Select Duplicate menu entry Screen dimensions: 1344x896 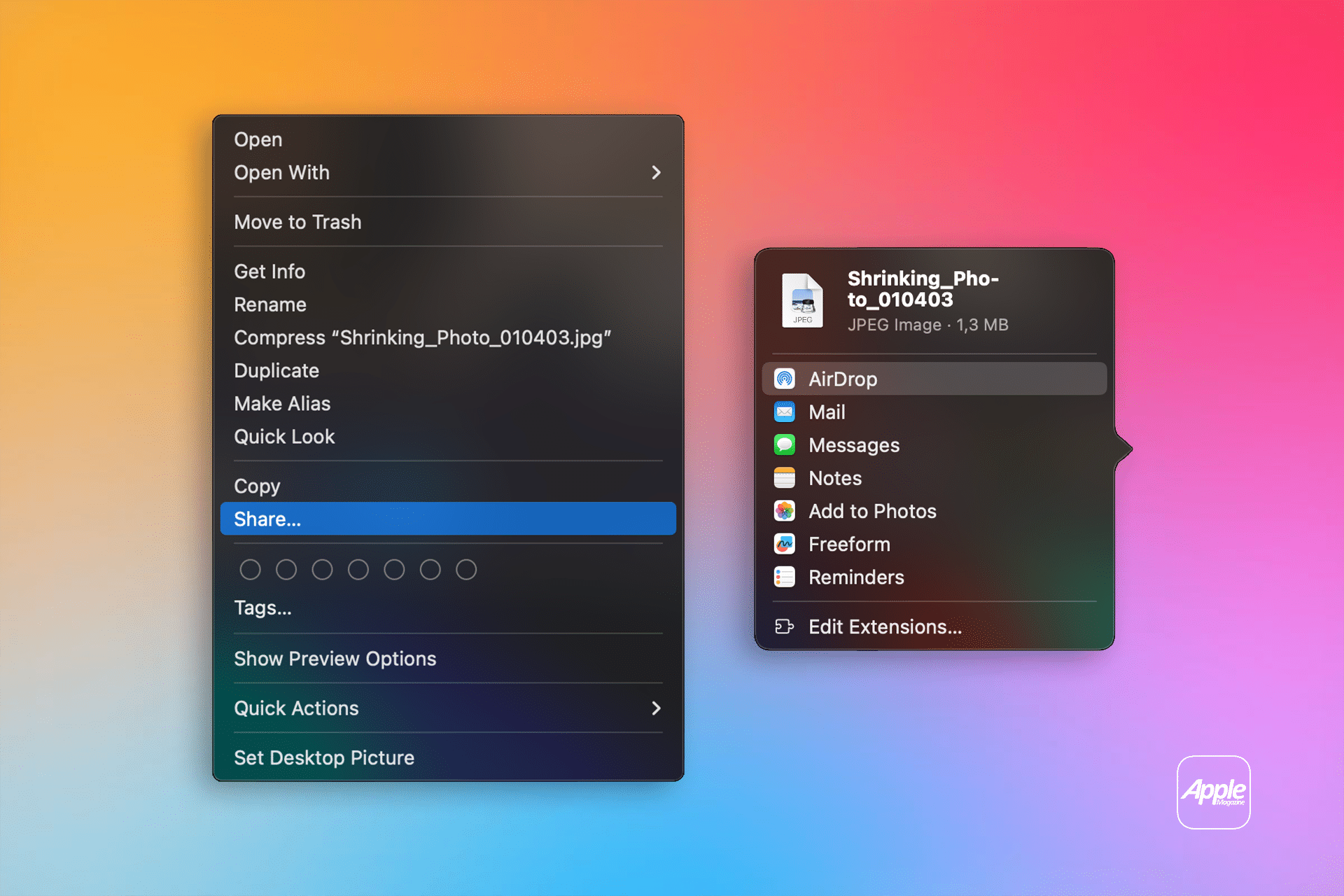pyautogui.click(x=448, y=370)
